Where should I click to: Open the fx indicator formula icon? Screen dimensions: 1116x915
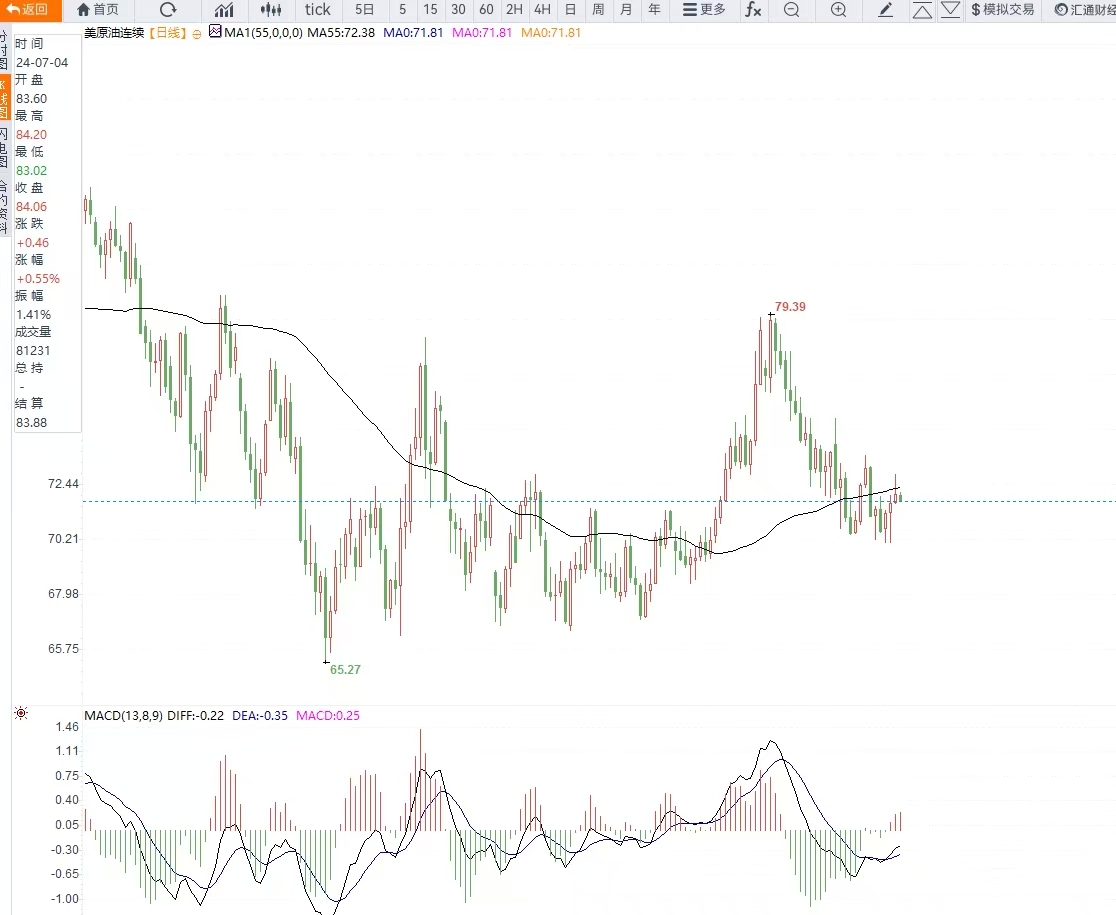[x=753, y=10]
